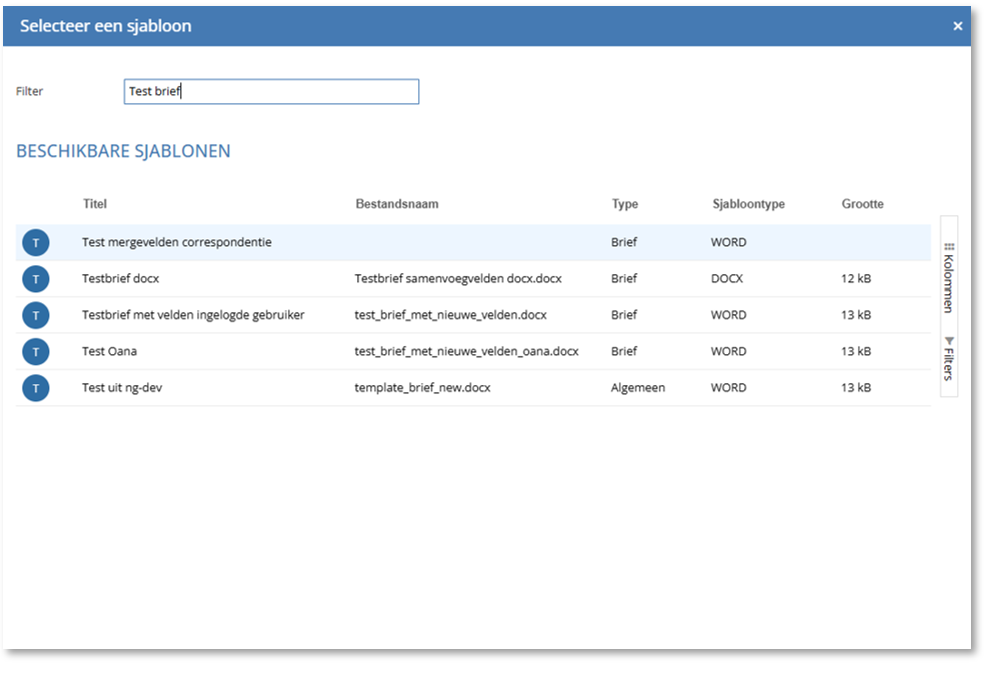Screen dimensions: 995x674
Task: Focus the Filter text input field
Action: point(271,92)
